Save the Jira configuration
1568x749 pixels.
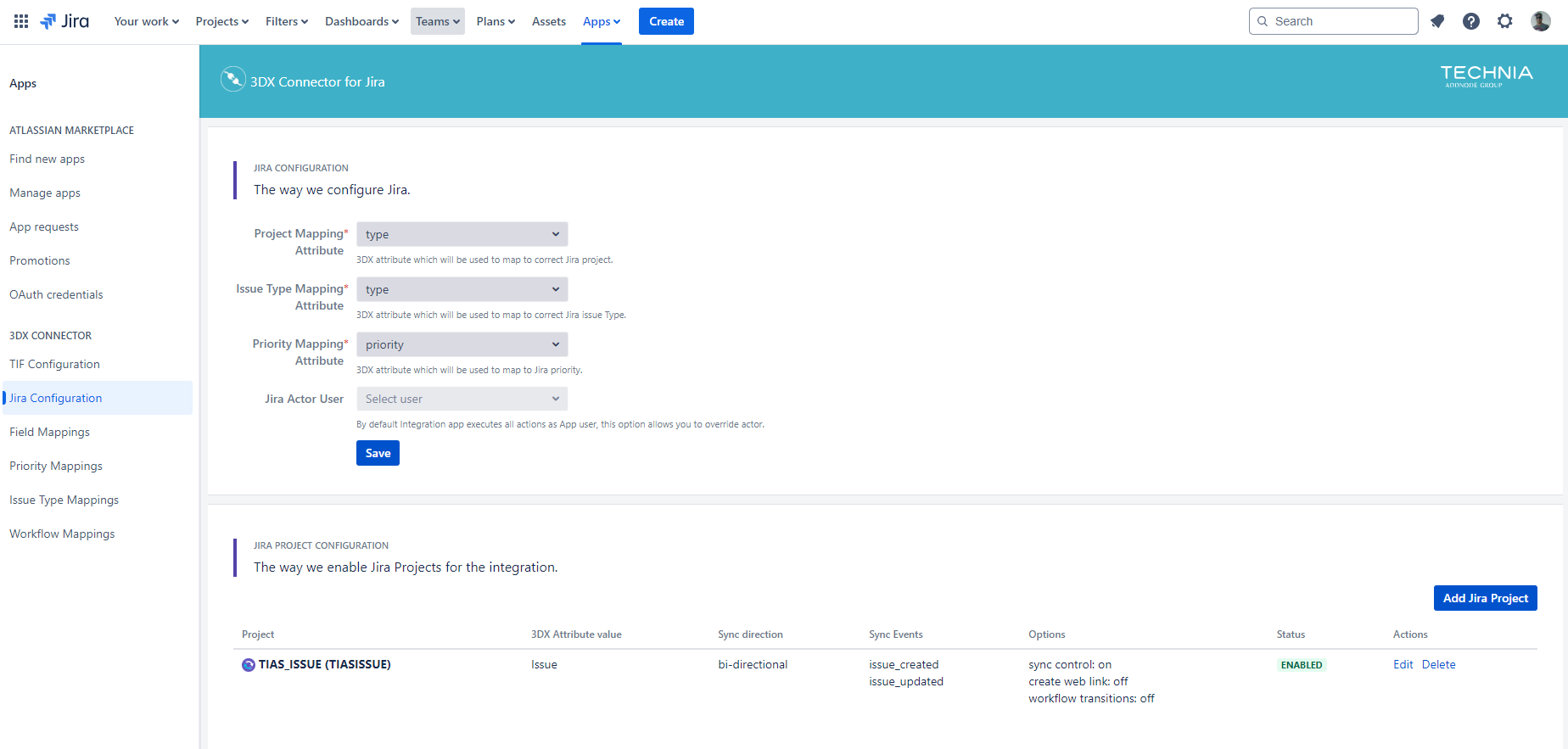click(378, 453)
